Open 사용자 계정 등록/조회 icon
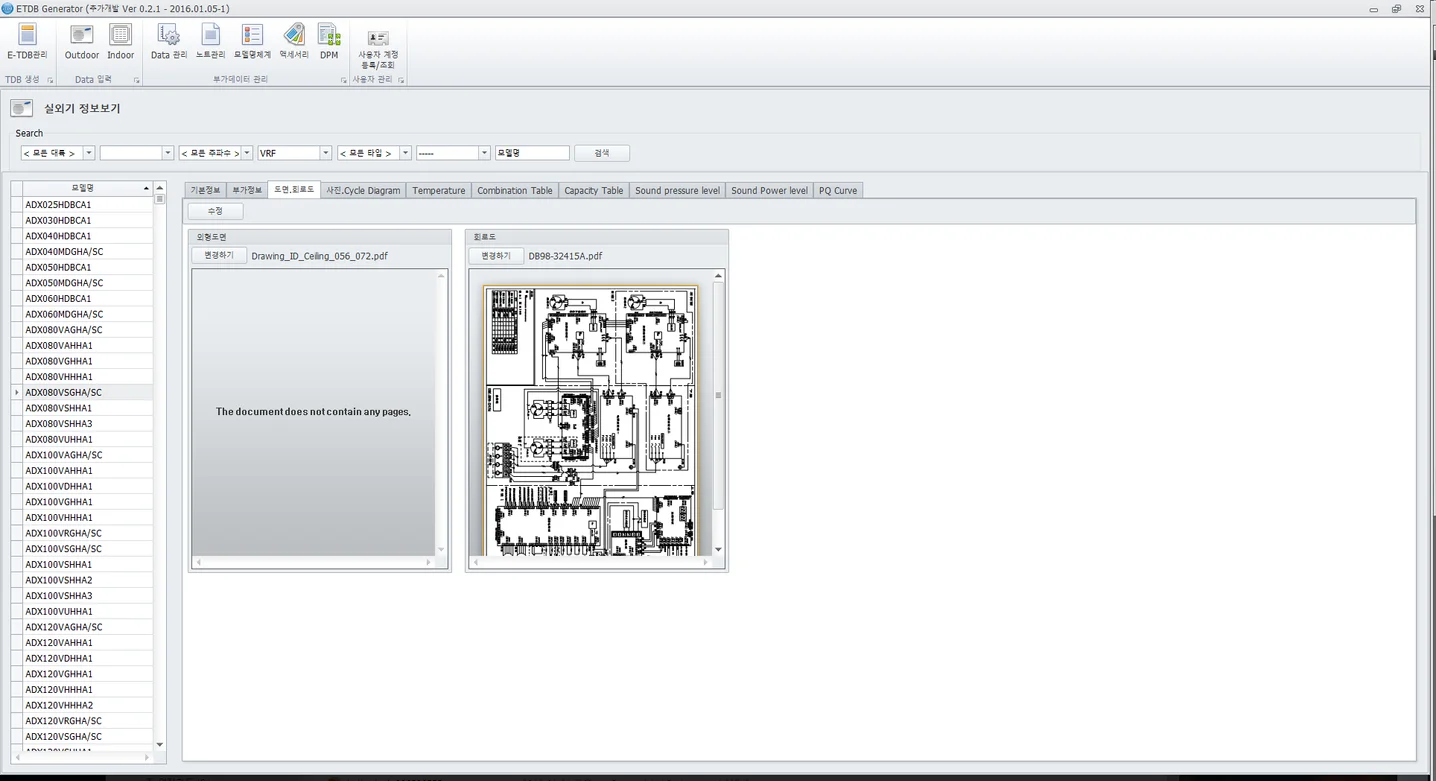 click(378, 49)
